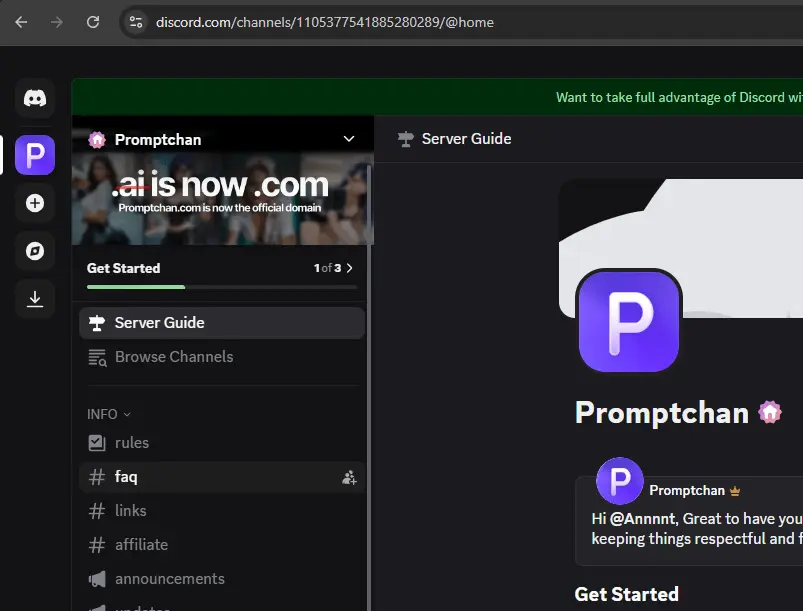The image size is (803, 611).
Task: Click the Server Guide title in header
Action: (466, 139)
